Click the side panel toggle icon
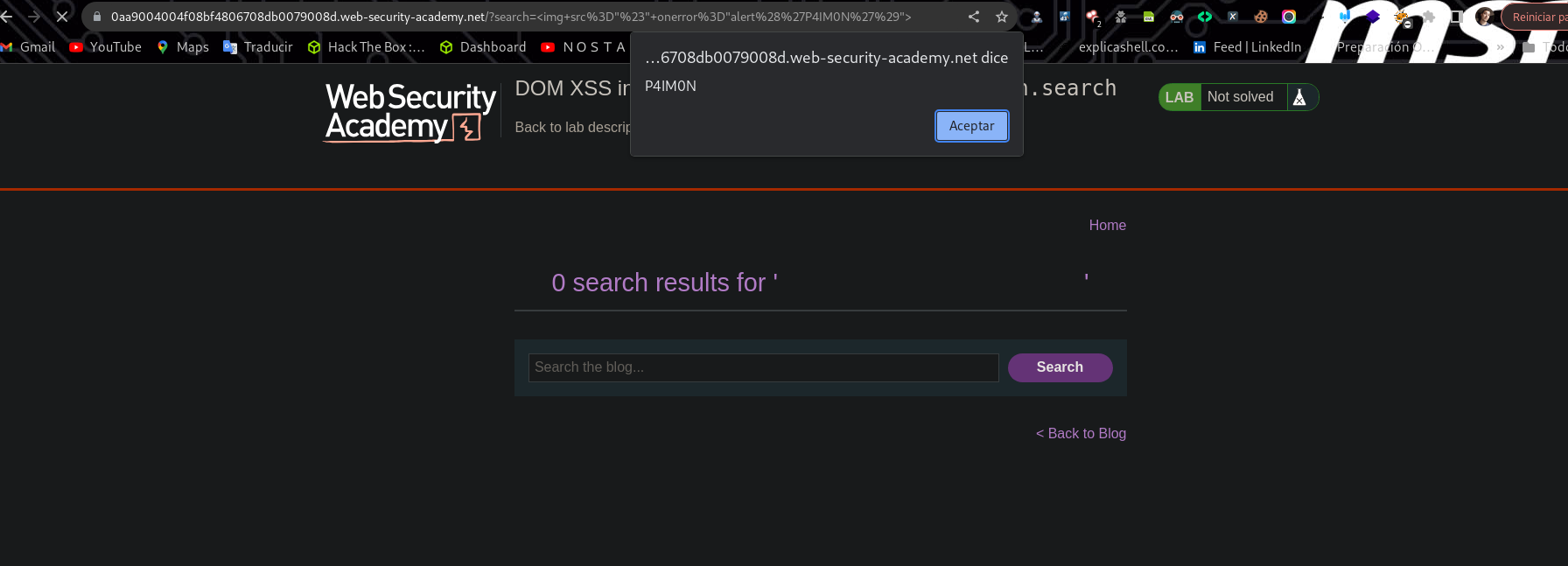 (1457, 17)
